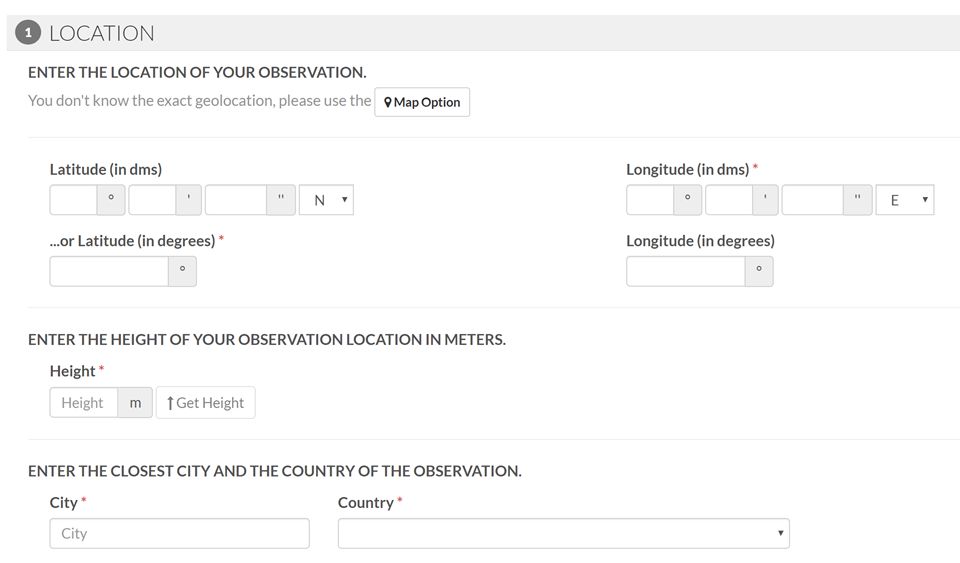
Task: Click the latitude degree symbol addon
Action: (x=111, y=200)
